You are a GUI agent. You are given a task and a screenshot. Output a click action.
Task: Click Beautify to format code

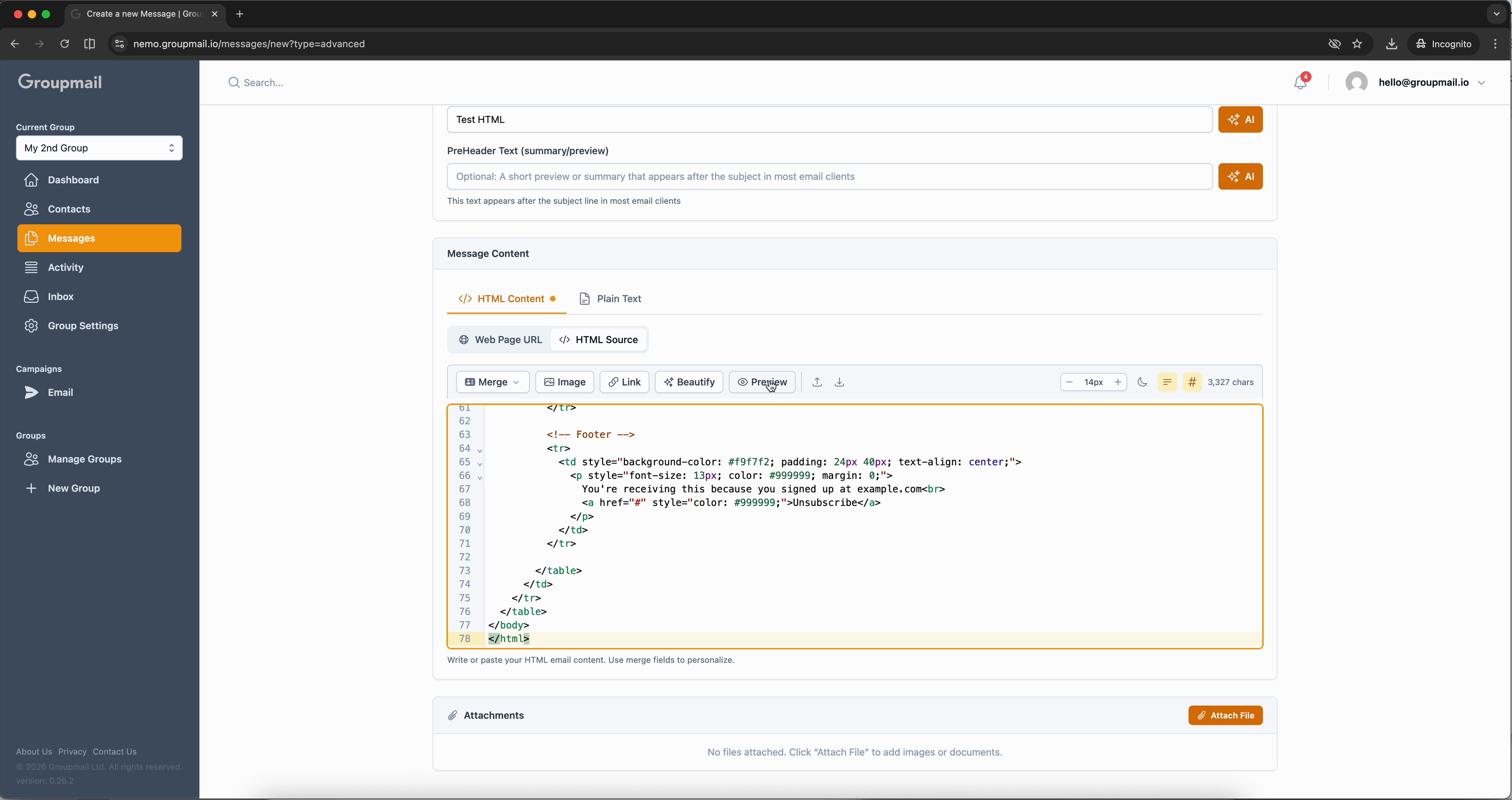point(688,382)
